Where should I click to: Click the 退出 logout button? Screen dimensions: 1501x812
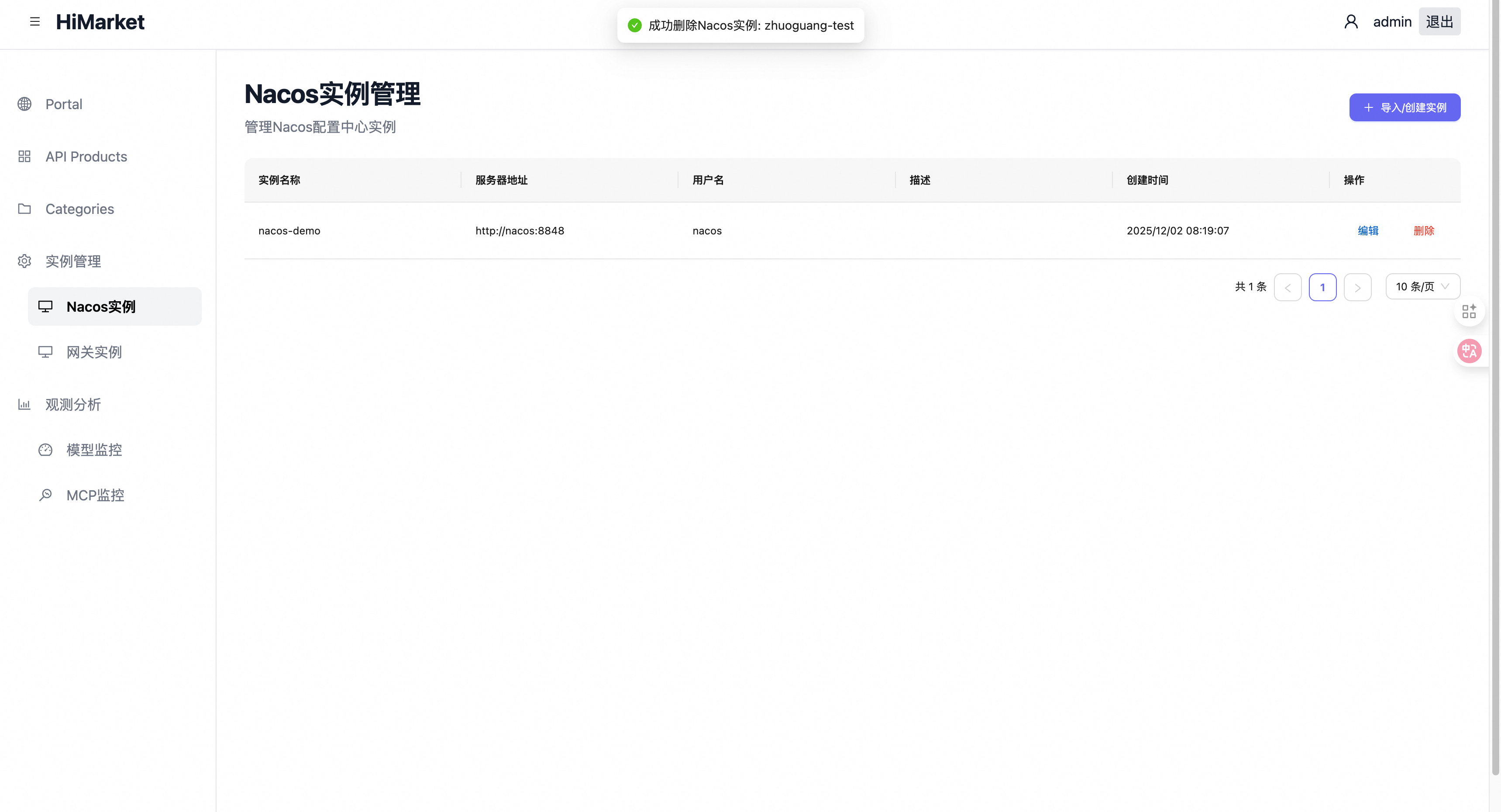(x=1439, y=21)
